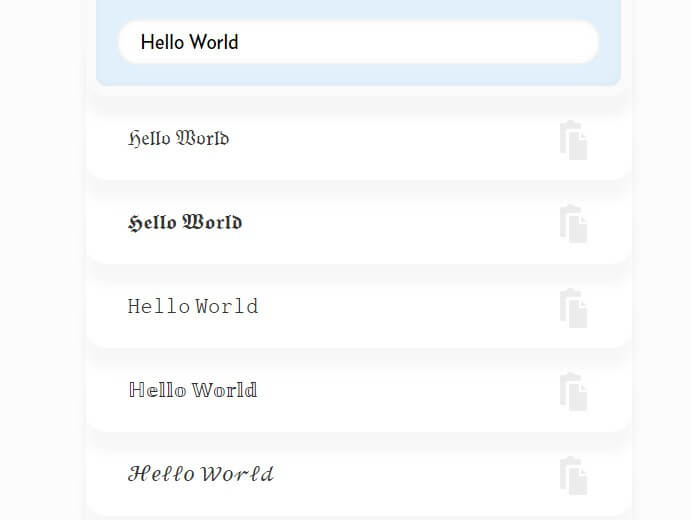691x520 pixels.
Task: Copy the monospace Hello World result
Action: [x=573, y=308]
